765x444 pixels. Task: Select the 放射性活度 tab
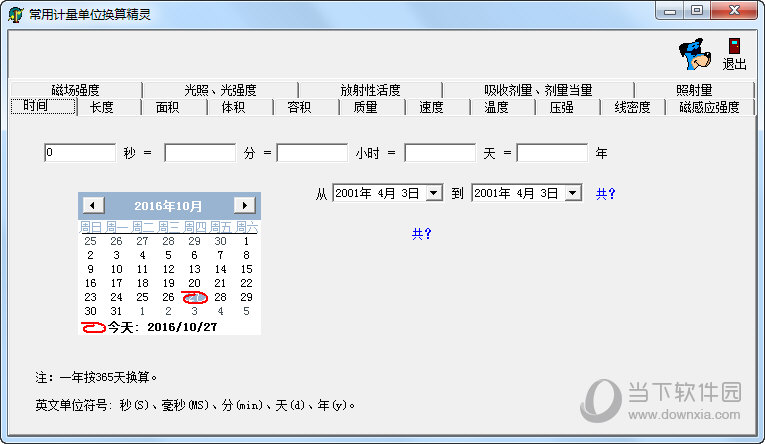[x=370, y=90]
